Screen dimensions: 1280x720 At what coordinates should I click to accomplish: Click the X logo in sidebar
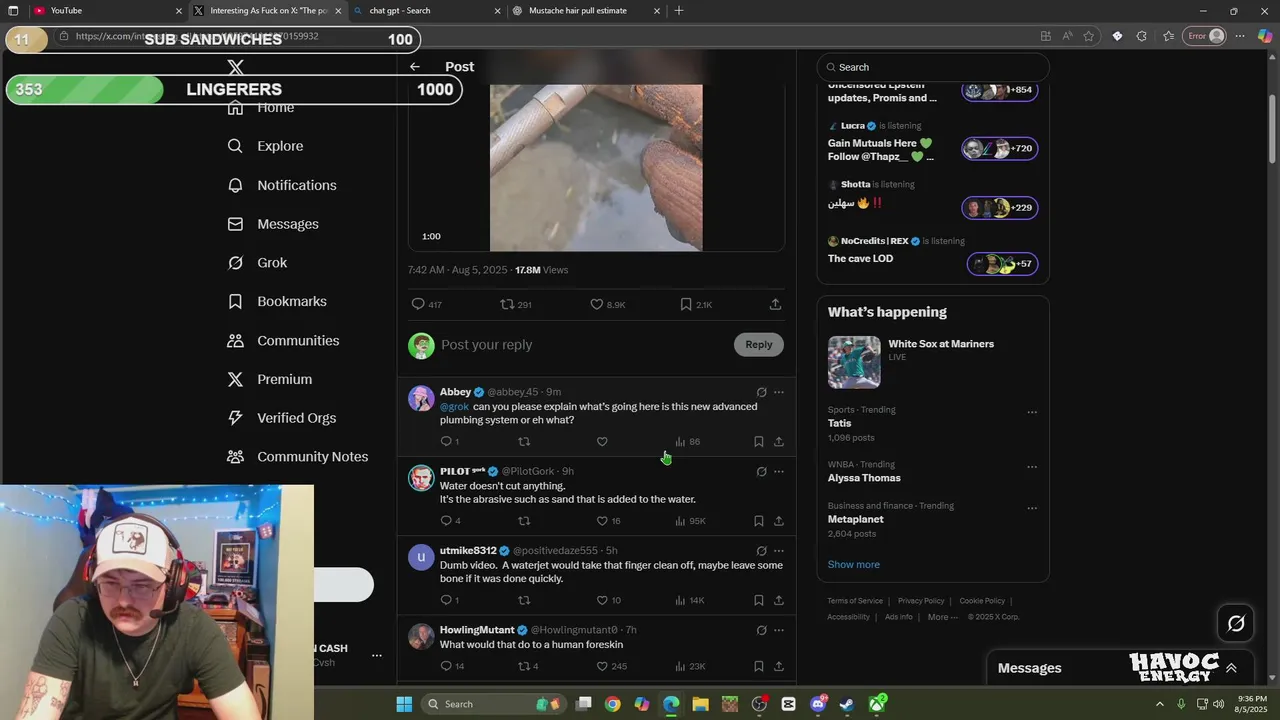[235, 67]
